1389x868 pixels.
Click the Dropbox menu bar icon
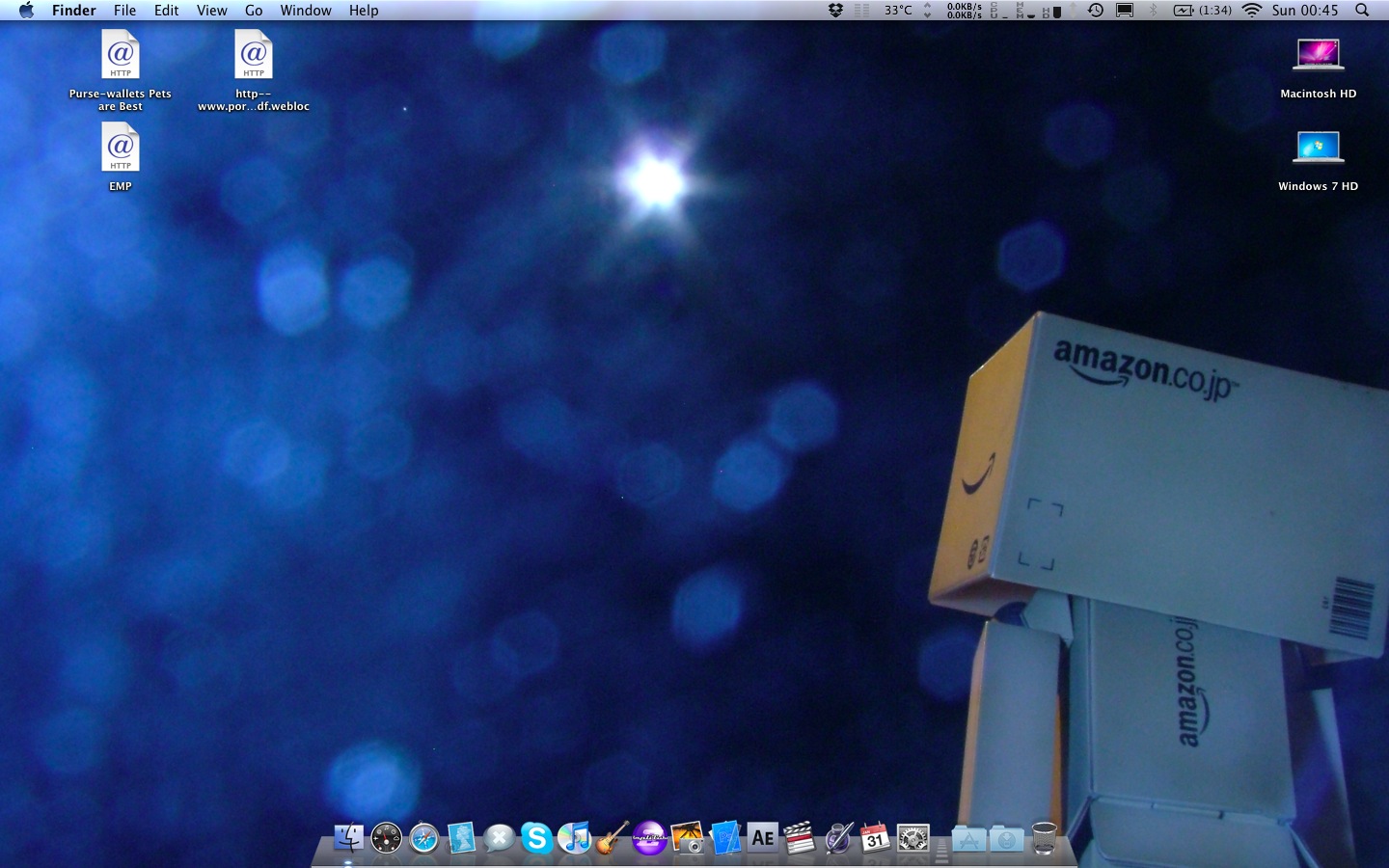coord(835,11)
